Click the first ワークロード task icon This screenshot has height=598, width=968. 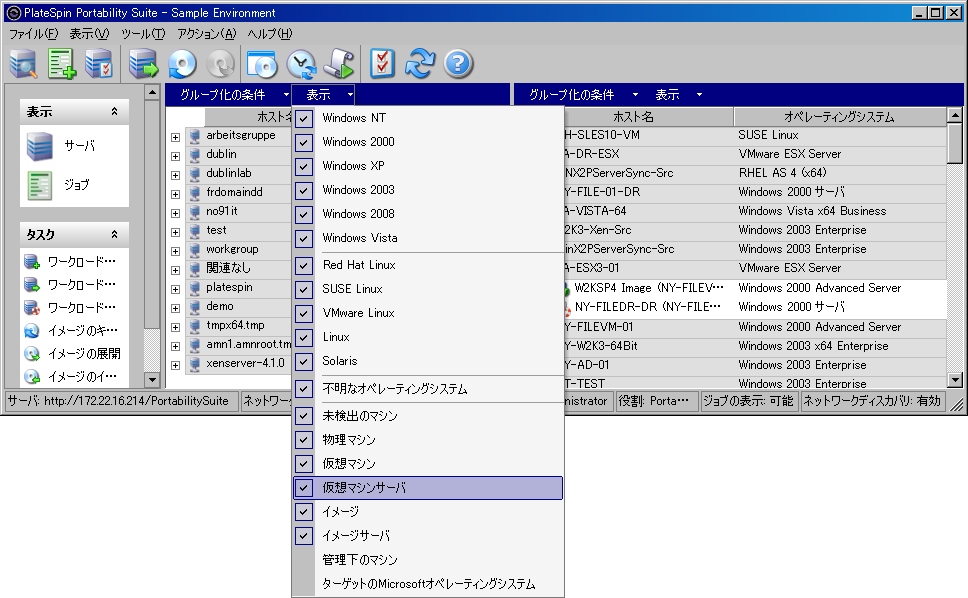tap(31, 262)
